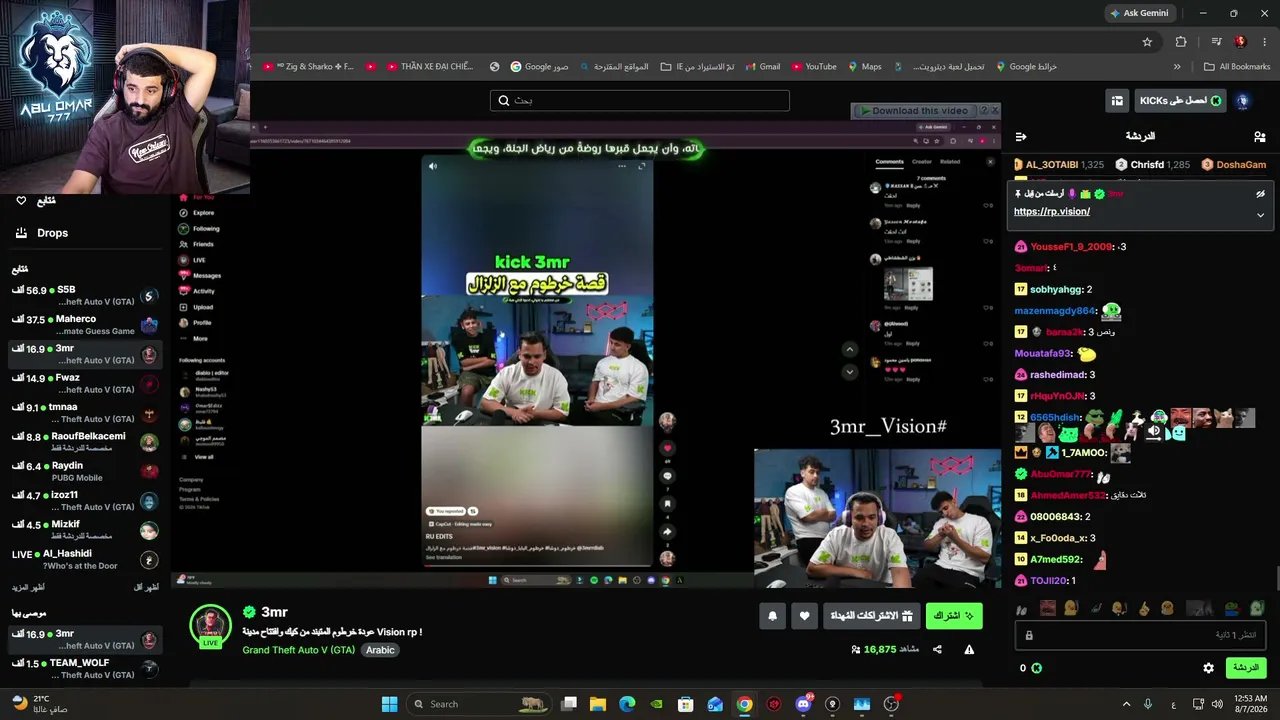Open Discord from the taskbar
Viewport: 1280px width, 720px height.
[803, 704]
